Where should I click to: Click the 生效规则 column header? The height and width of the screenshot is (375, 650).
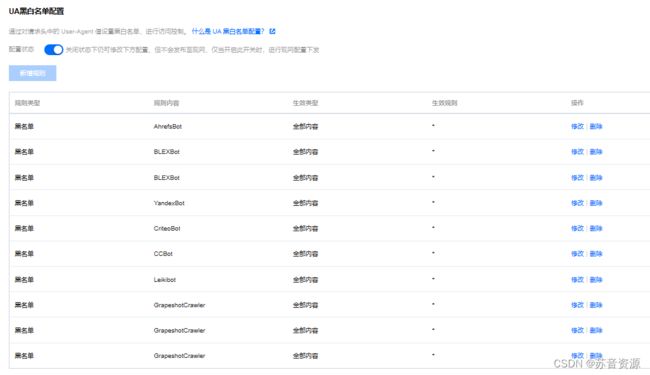pyautogui.click(x=444, y=103)
